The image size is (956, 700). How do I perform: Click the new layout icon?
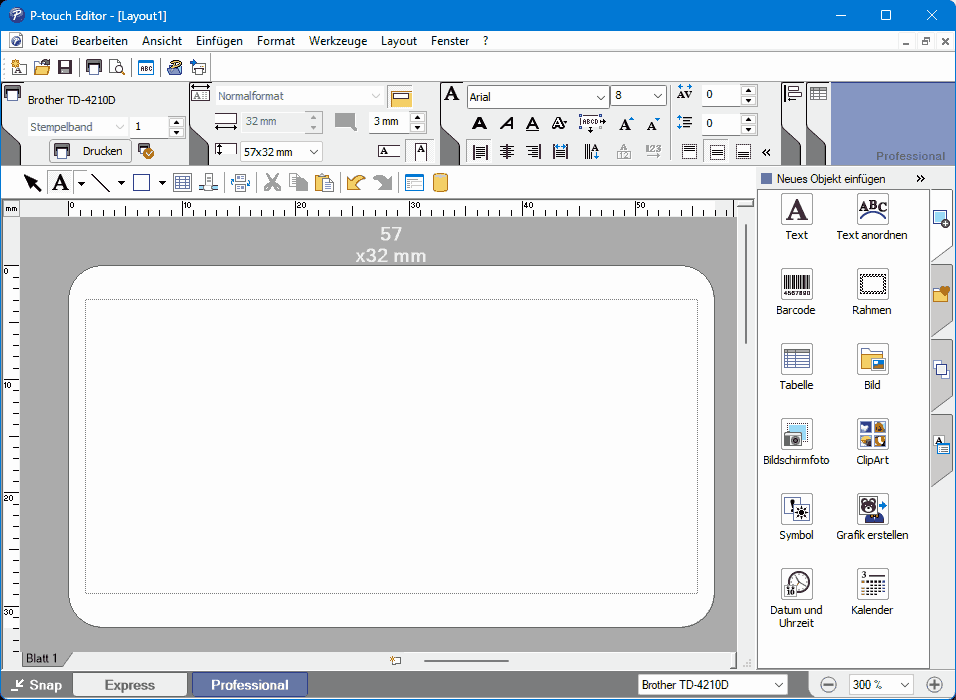[x=18, y=67]
